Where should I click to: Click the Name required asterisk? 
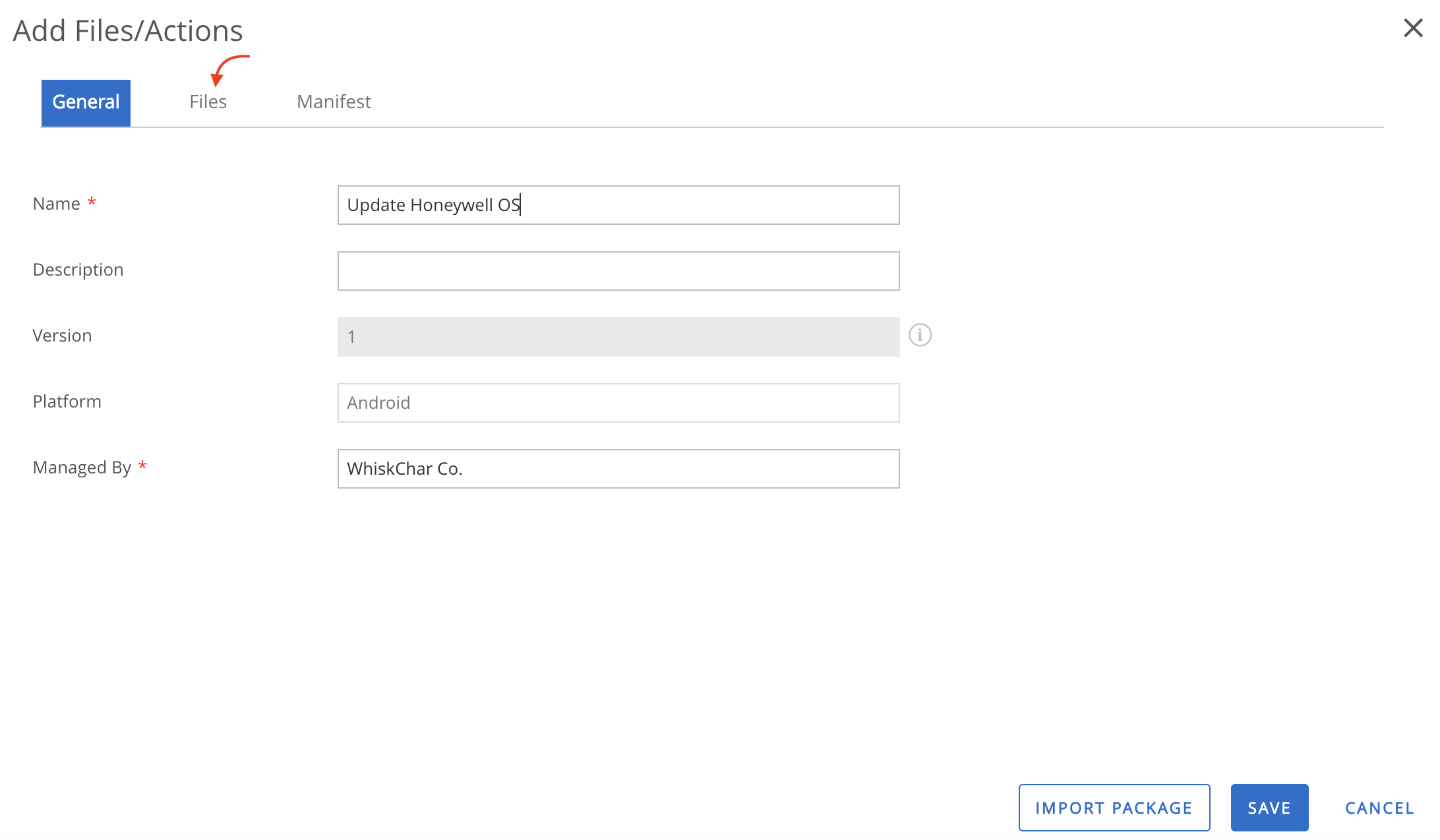(92, 202)
